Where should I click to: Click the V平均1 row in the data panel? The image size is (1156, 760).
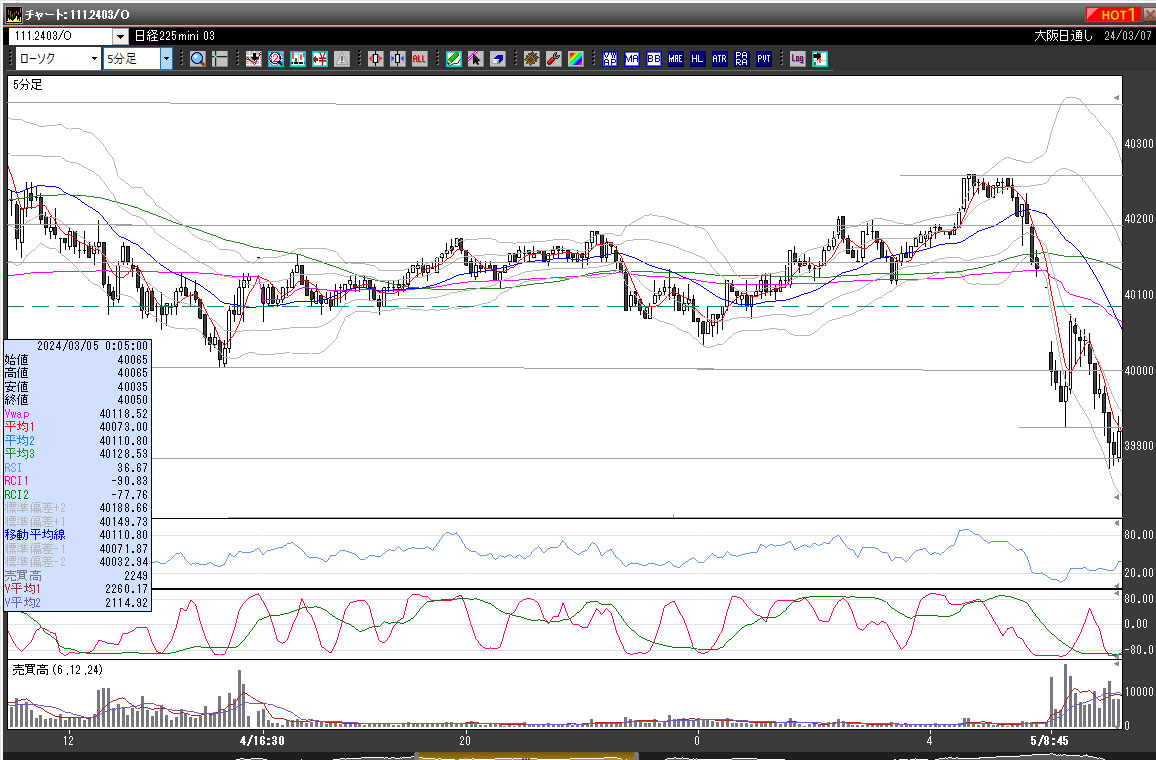coord(77,589)
